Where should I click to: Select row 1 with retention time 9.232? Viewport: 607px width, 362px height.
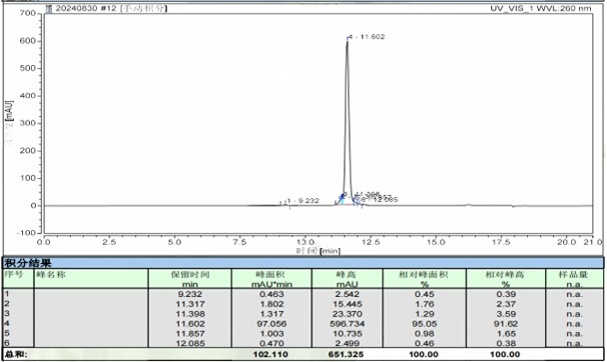[303, 294]
